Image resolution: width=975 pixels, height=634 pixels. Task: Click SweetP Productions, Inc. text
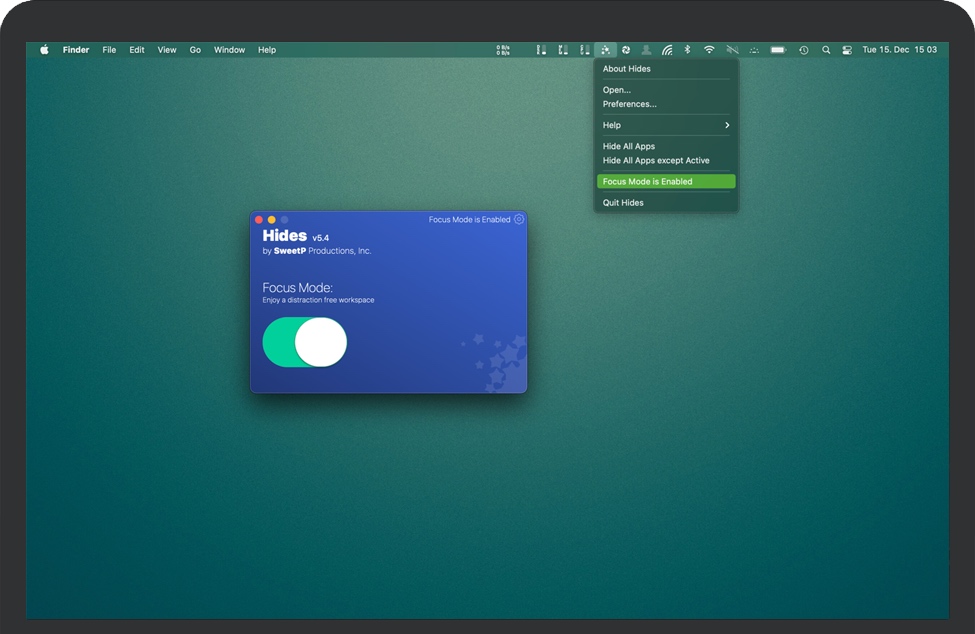[322, 251]
